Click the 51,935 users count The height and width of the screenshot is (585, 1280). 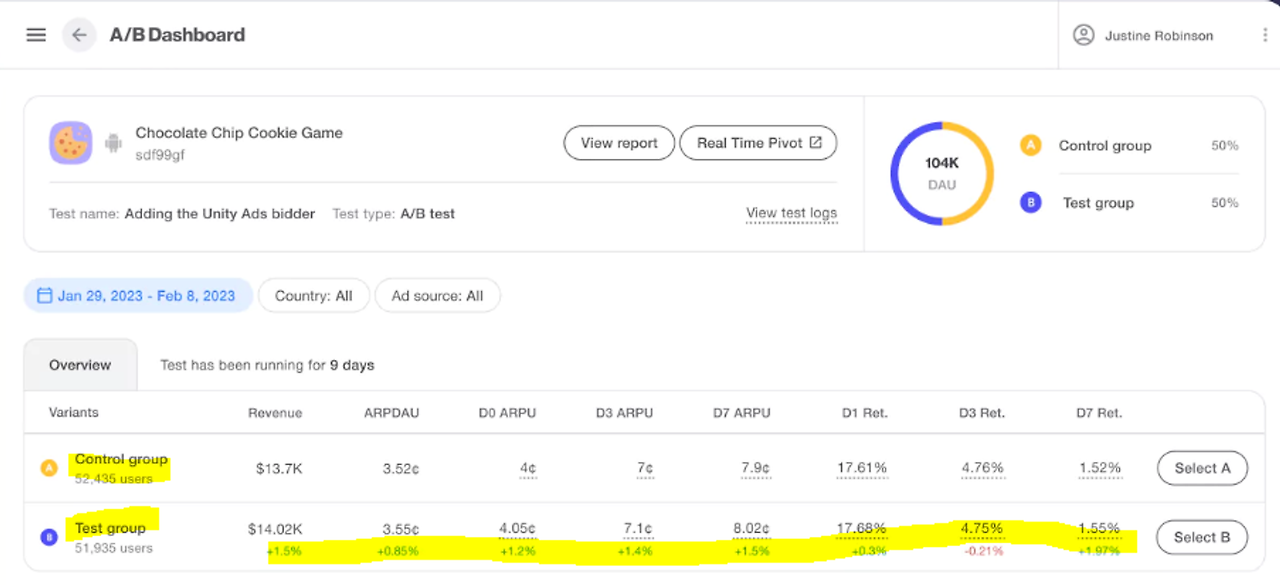114,547
